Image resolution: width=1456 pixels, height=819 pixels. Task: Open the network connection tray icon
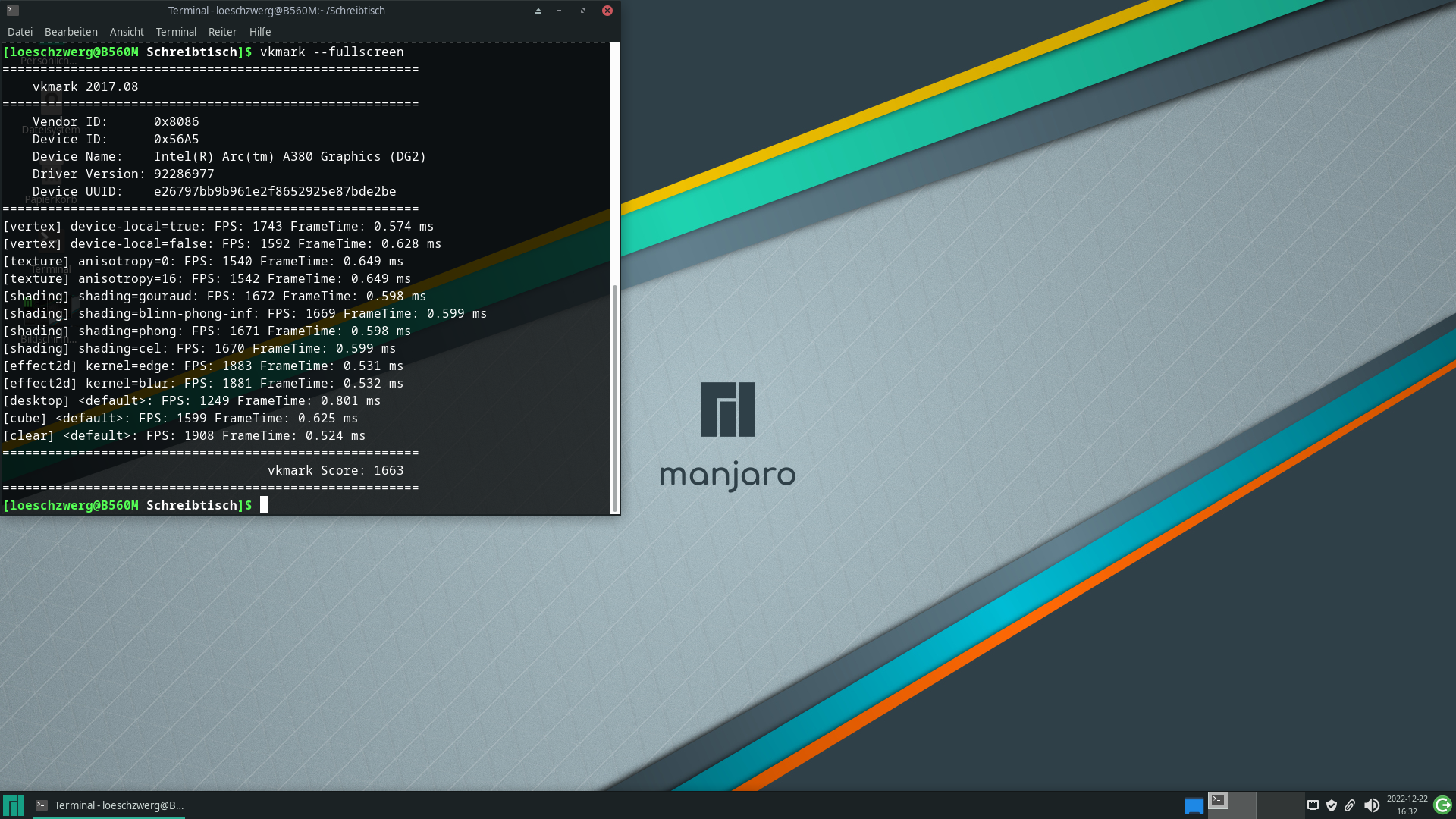tap(1313, 805)
